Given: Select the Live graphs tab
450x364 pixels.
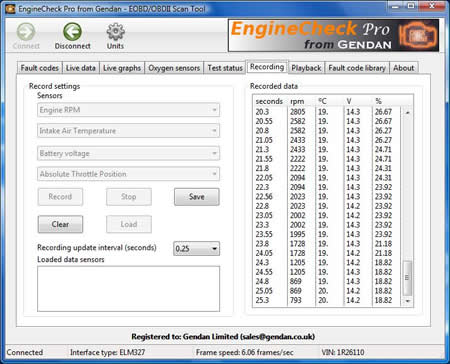Looking at the screenshot, I should pyautogui.click(x=122, y=68).
